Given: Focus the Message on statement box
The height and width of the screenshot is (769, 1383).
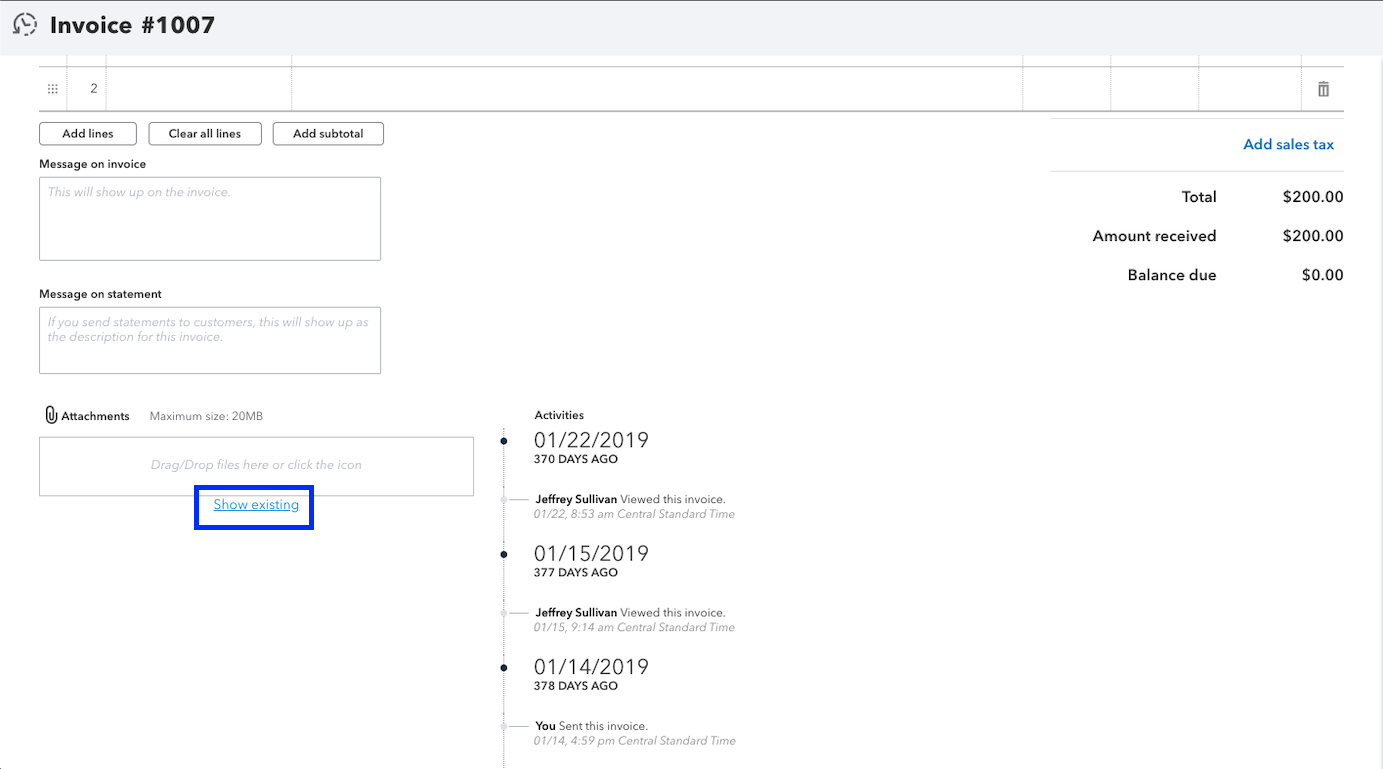Looking at the screenshot, I should click(210, 340).
